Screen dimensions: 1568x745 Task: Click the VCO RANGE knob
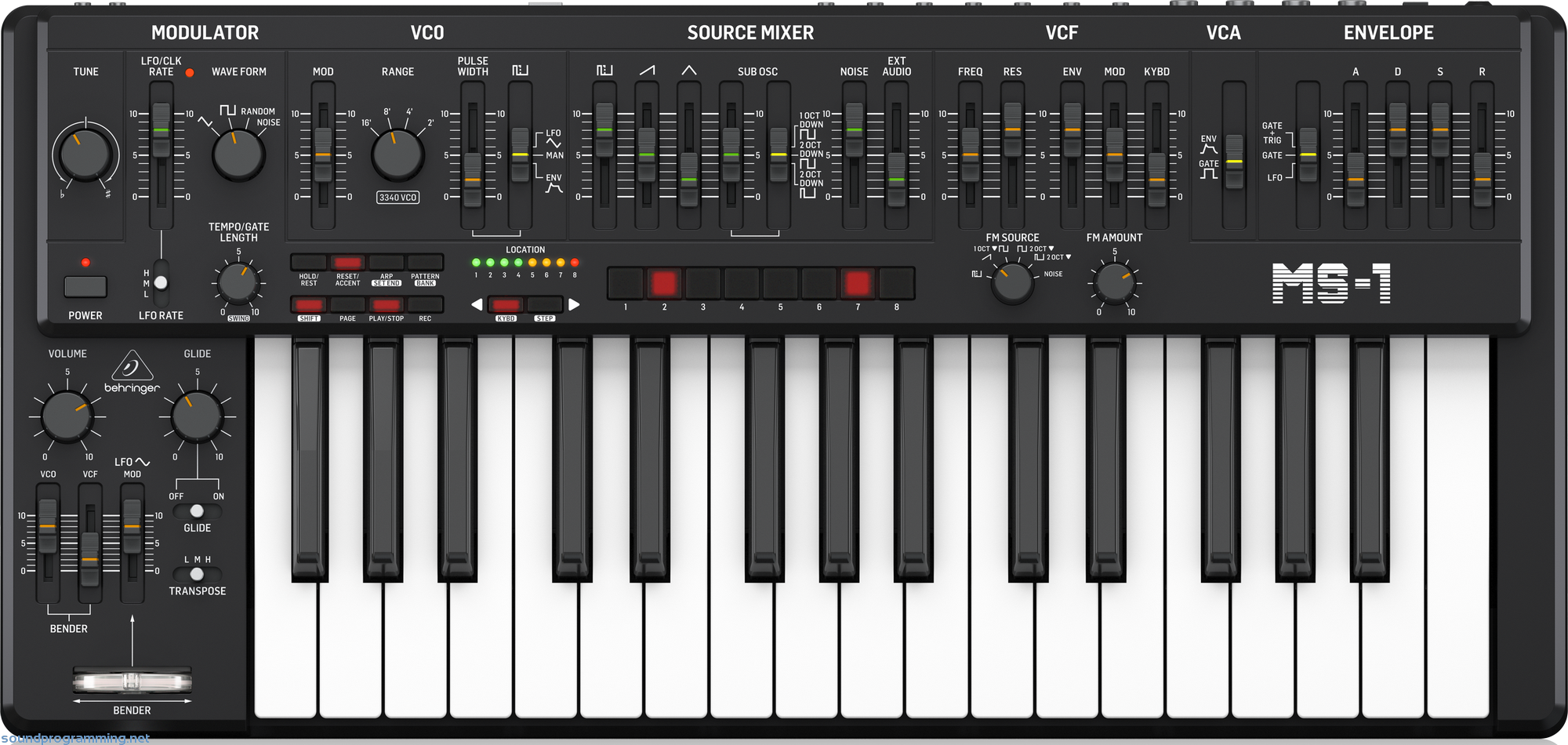397,154
